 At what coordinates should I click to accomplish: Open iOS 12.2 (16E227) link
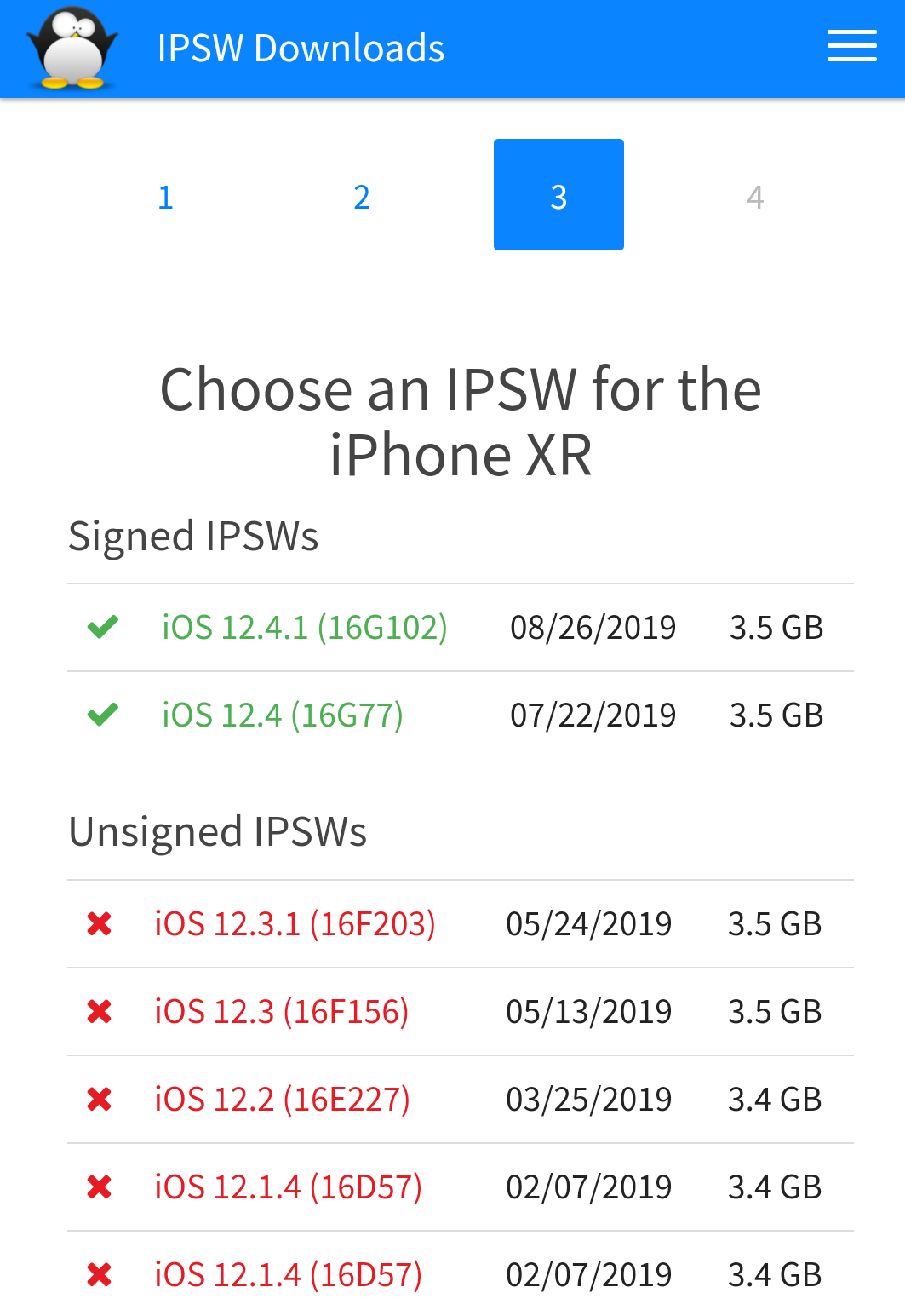click(283, 1100)
